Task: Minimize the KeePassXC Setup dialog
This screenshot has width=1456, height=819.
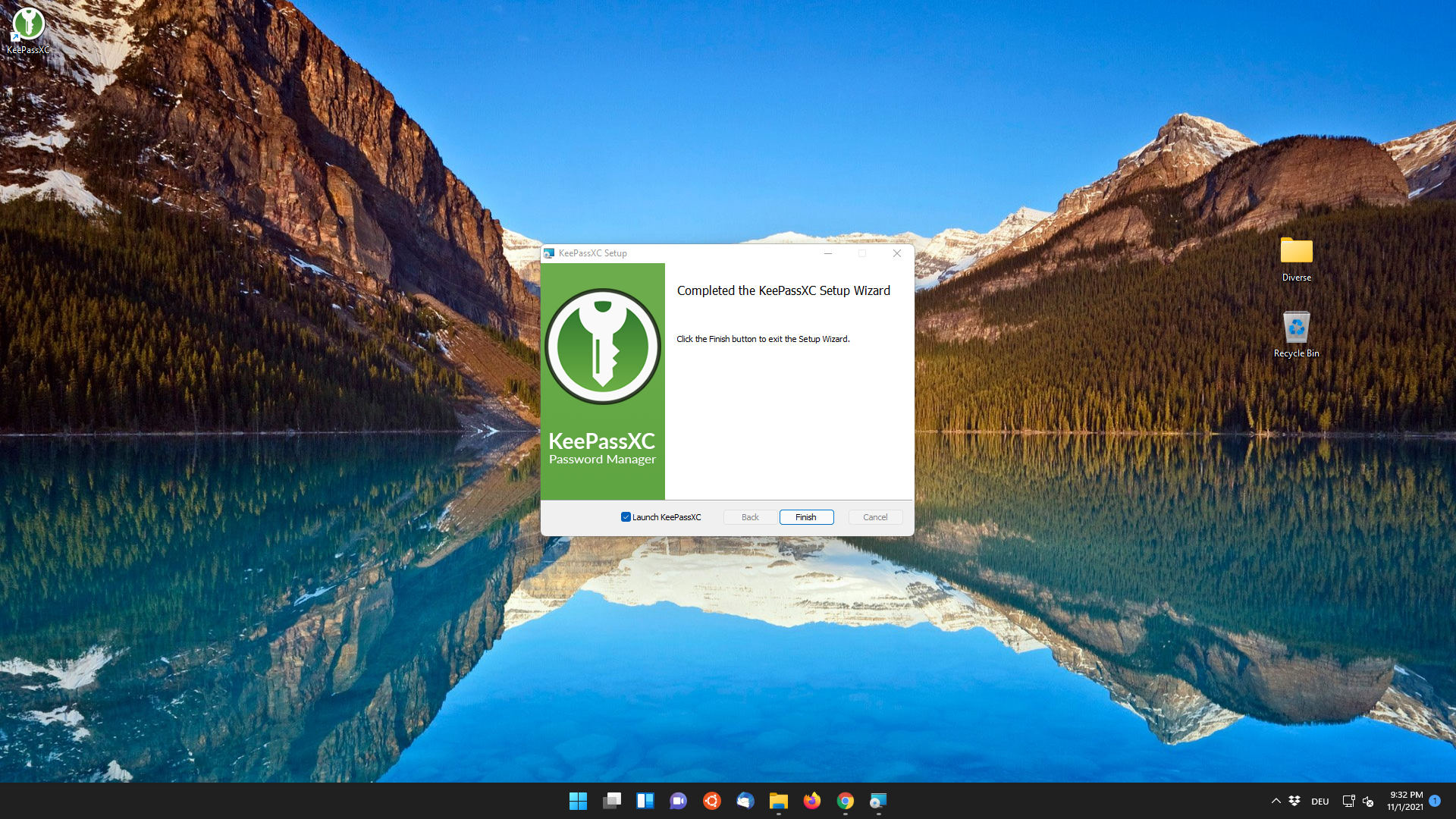Action: coord(828,253)
